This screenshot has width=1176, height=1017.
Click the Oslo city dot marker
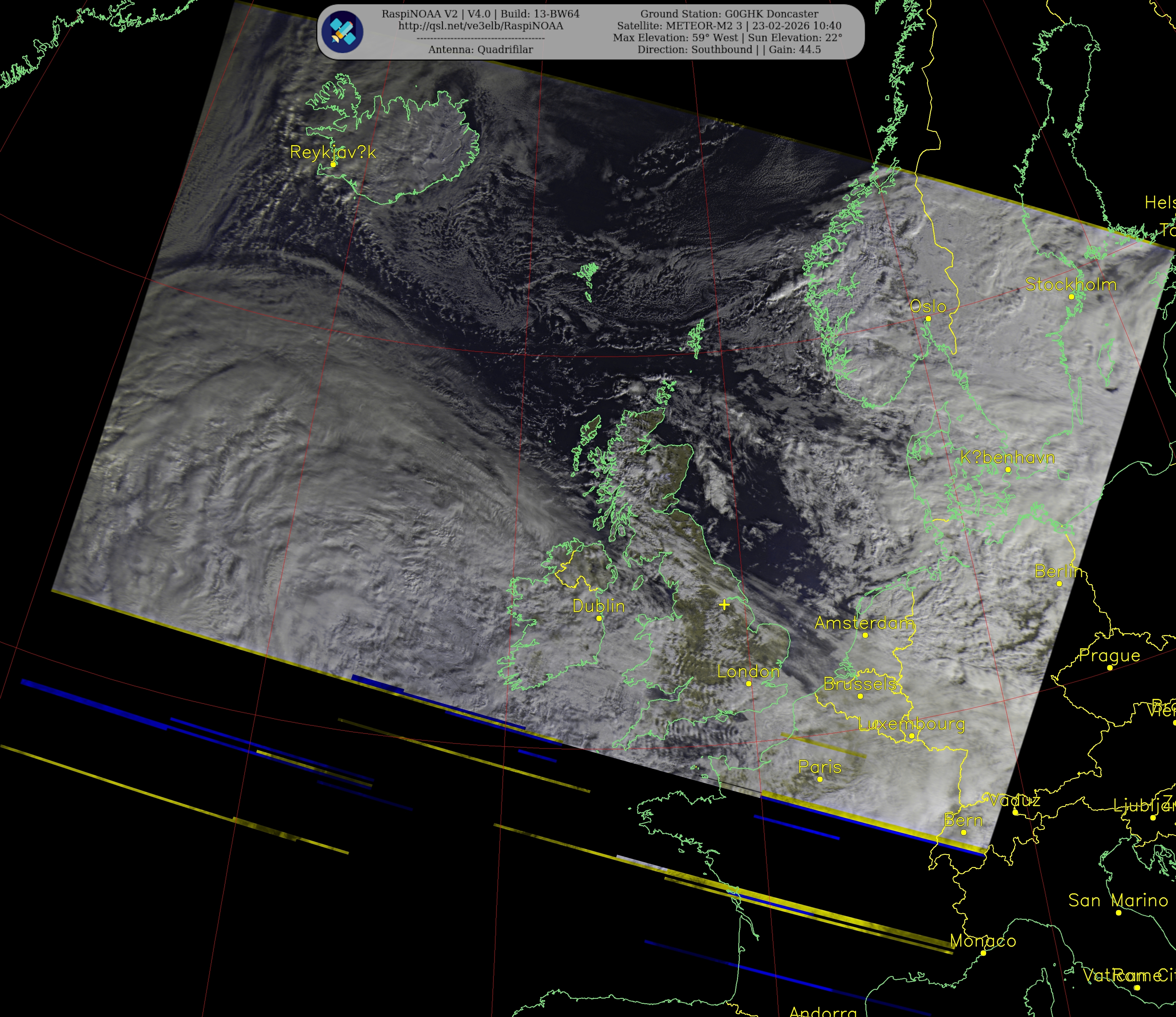(x=928, y=318)
